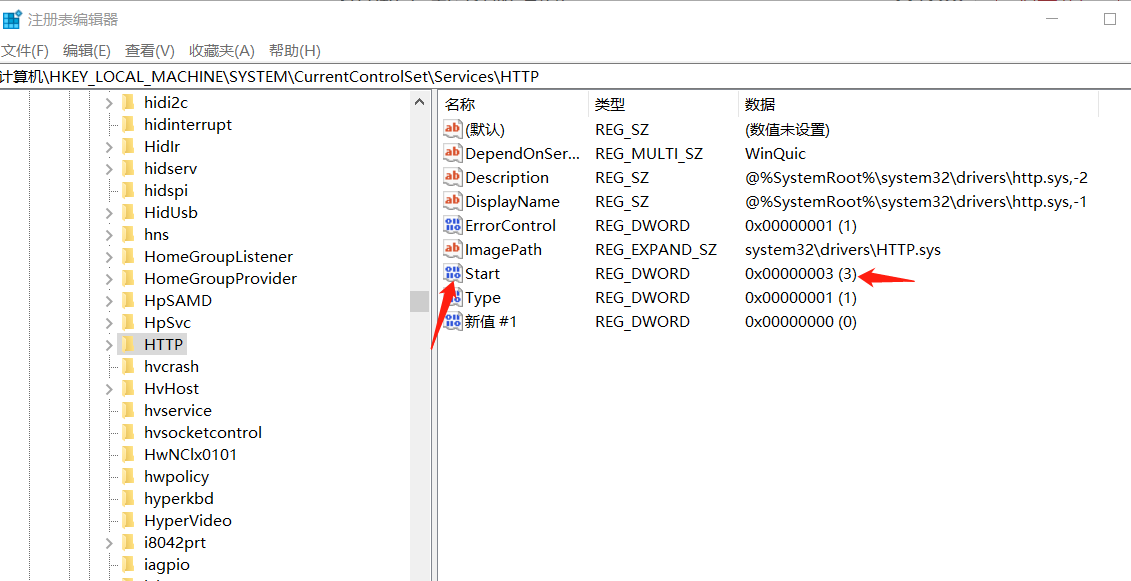Click the registry path address bar
This screenshot has height=581, width=1131.
click(566, 76)
